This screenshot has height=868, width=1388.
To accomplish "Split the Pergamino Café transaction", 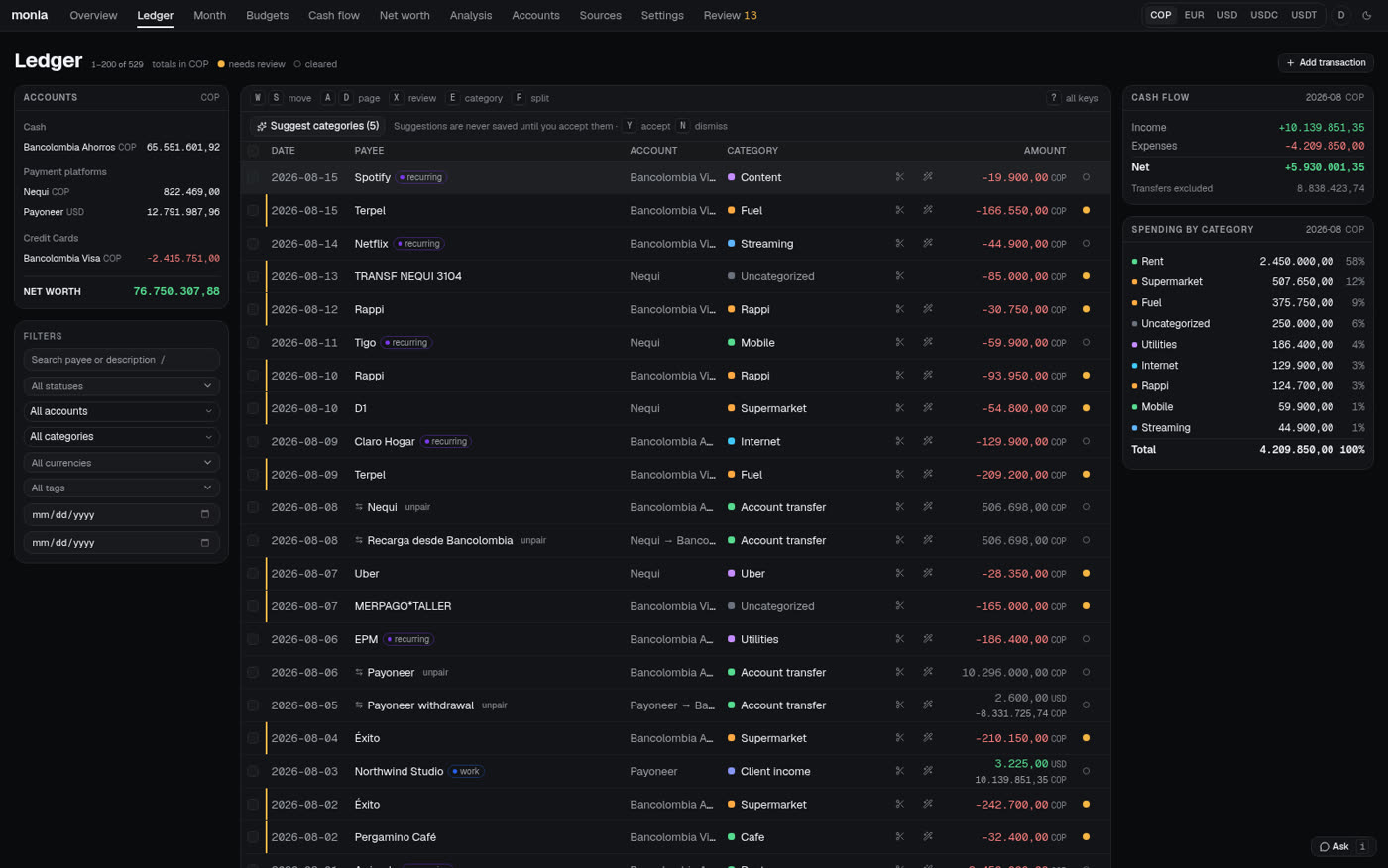I will click(x=900, y=837).
